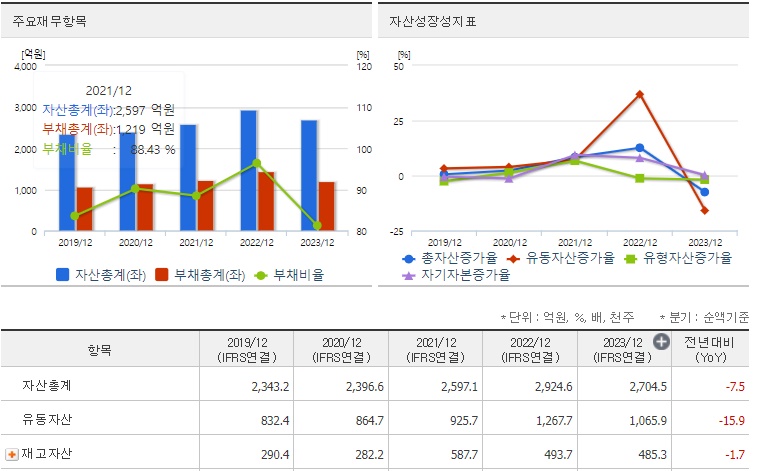Click the 2019/12 (IFRS연결) column header
This screenshot has height=471, width=760.
click(247, 349)
